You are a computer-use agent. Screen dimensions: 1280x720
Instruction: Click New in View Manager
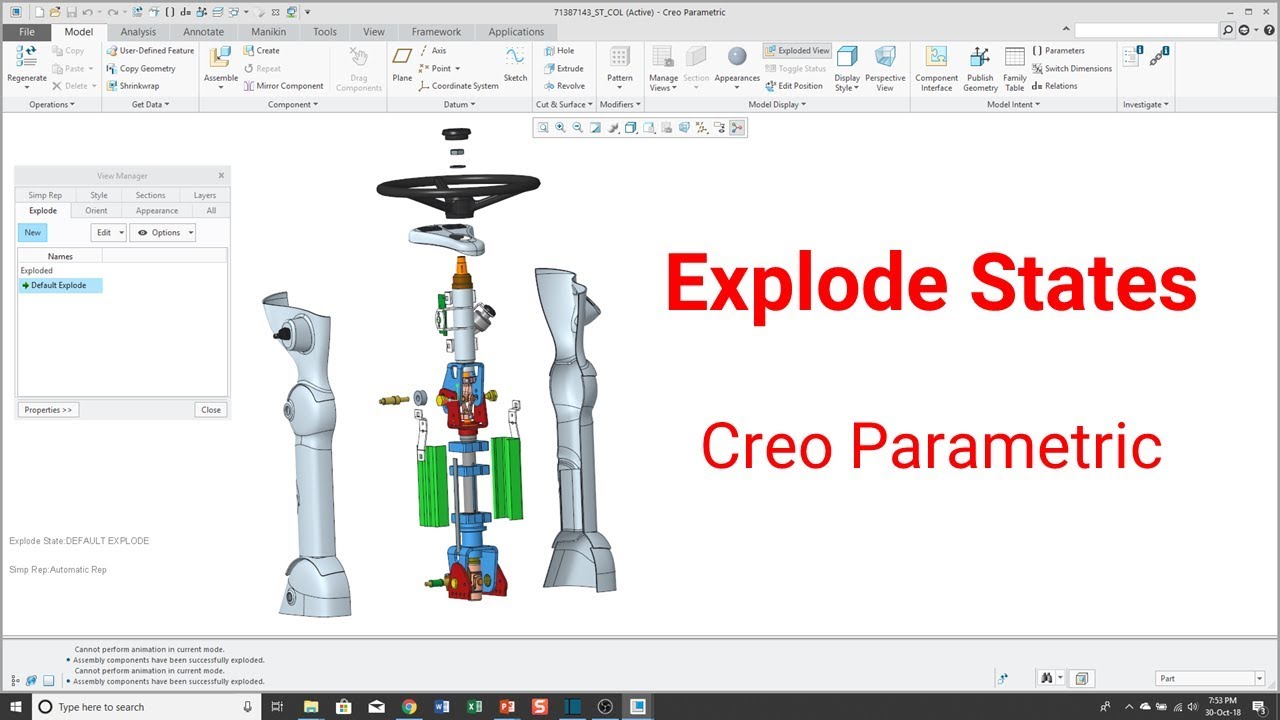tap(33, 232)
